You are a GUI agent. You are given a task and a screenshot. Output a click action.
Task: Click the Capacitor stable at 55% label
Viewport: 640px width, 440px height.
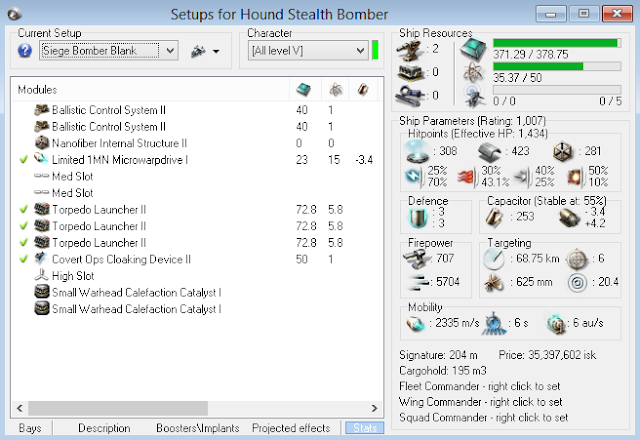547,201
